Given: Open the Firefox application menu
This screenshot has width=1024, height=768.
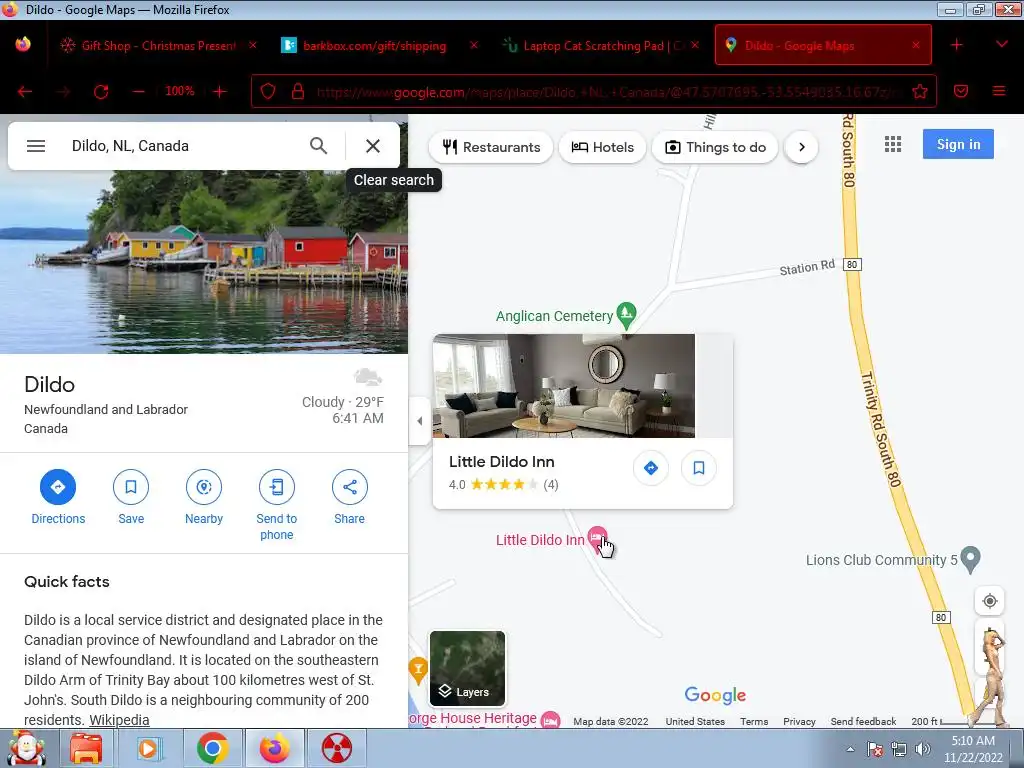Looking at the screenshot, I should [999, 91].
